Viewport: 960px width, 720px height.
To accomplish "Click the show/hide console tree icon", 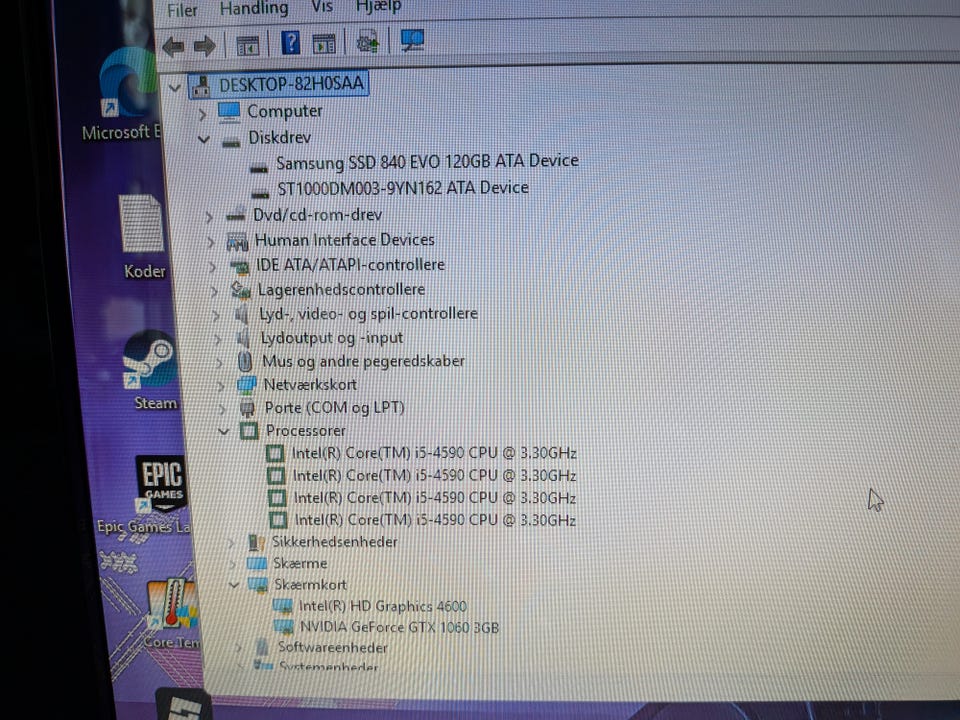I will point(248,45).
